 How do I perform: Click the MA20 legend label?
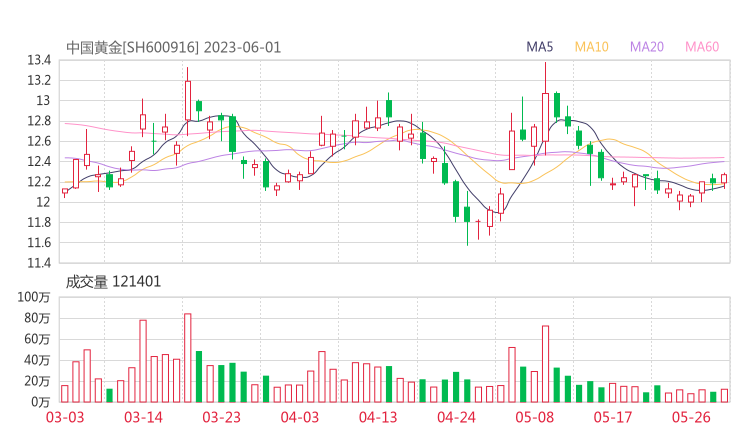[647, 47]
